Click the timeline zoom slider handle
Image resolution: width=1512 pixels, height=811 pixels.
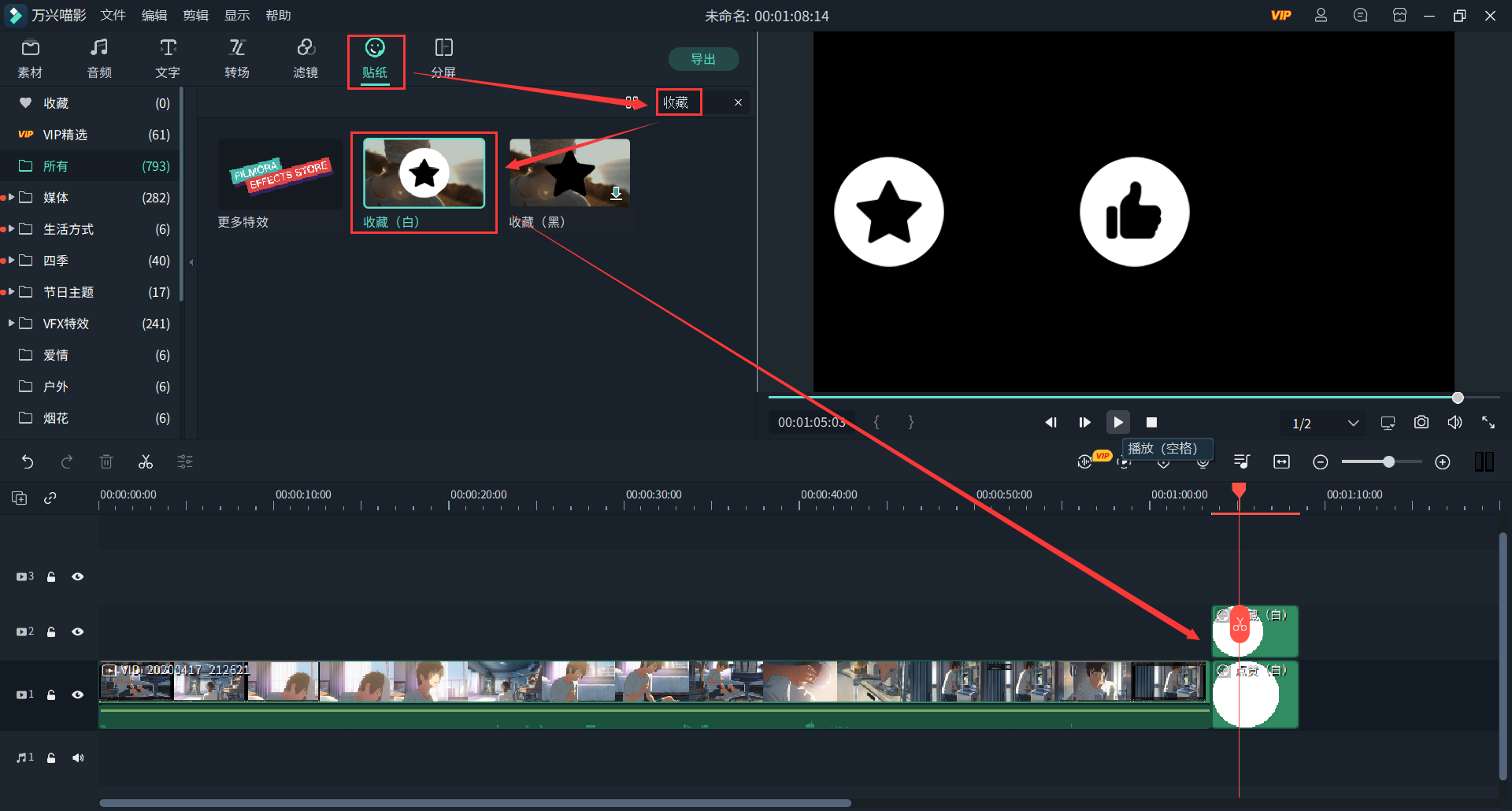point(1388,462)
